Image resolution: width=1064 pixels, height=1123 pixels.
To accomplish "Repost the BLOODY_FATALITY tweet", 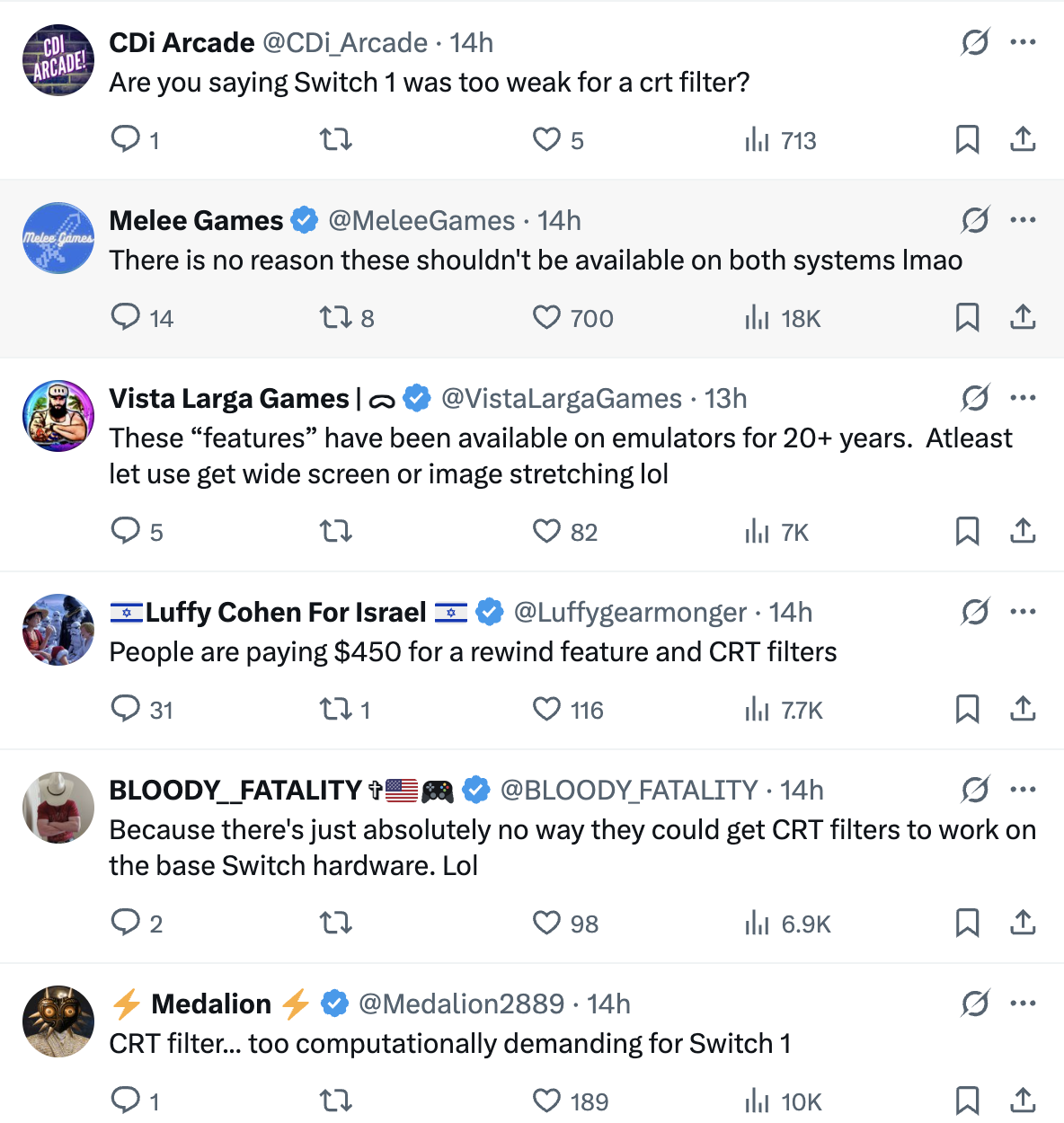I will (336, 923).
